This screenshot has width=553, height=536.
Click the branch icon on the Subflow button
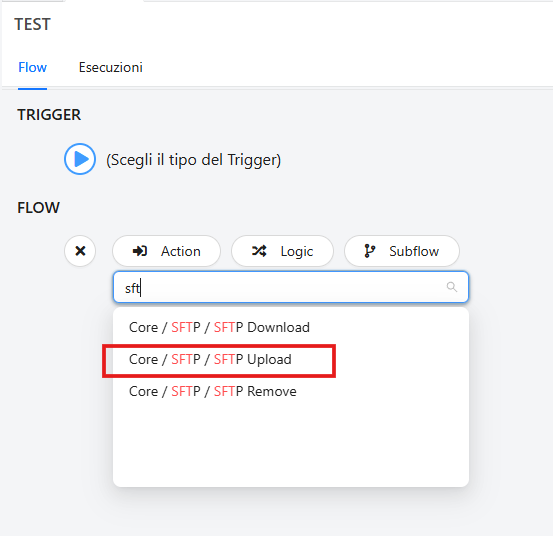(369, 251)
